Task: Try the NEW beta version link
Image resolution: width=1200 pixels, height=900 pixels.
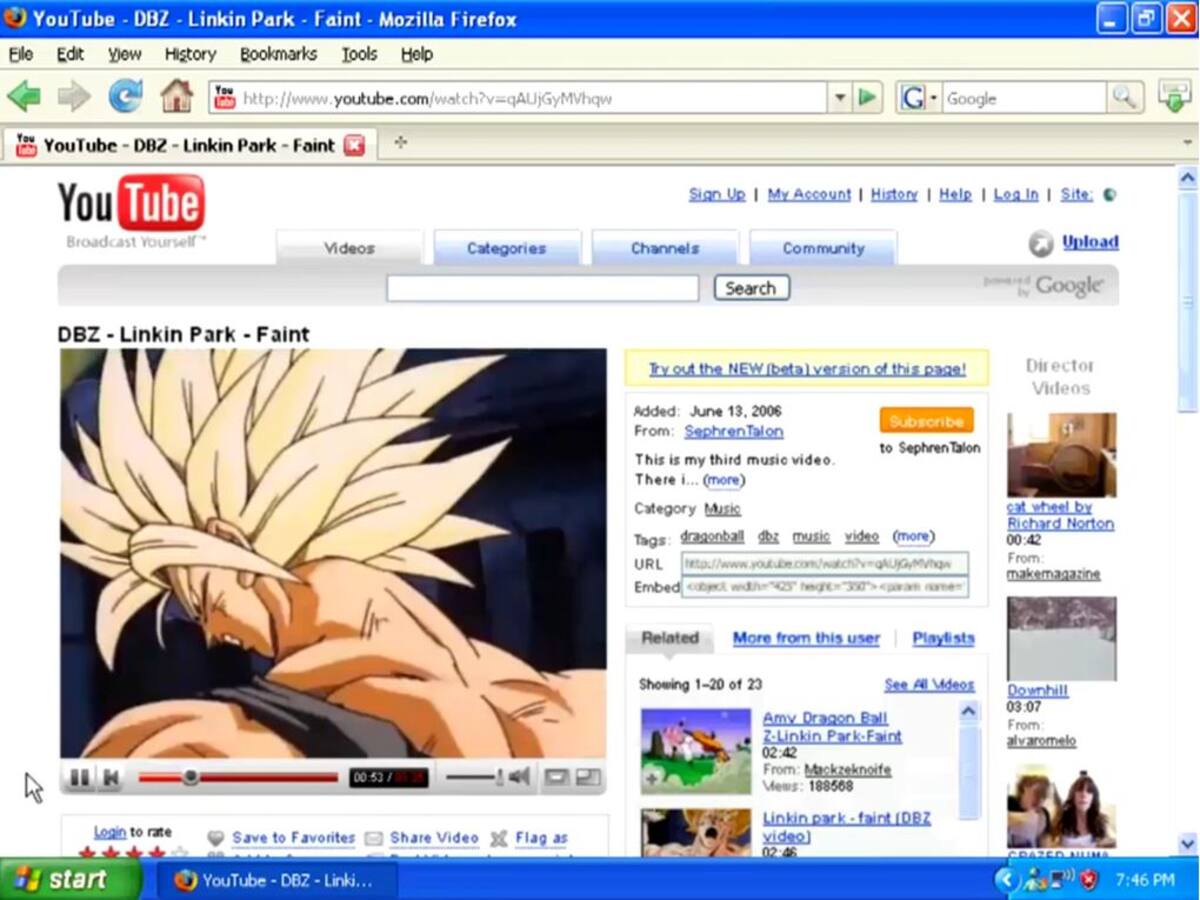Action: [x=807, y=369]
